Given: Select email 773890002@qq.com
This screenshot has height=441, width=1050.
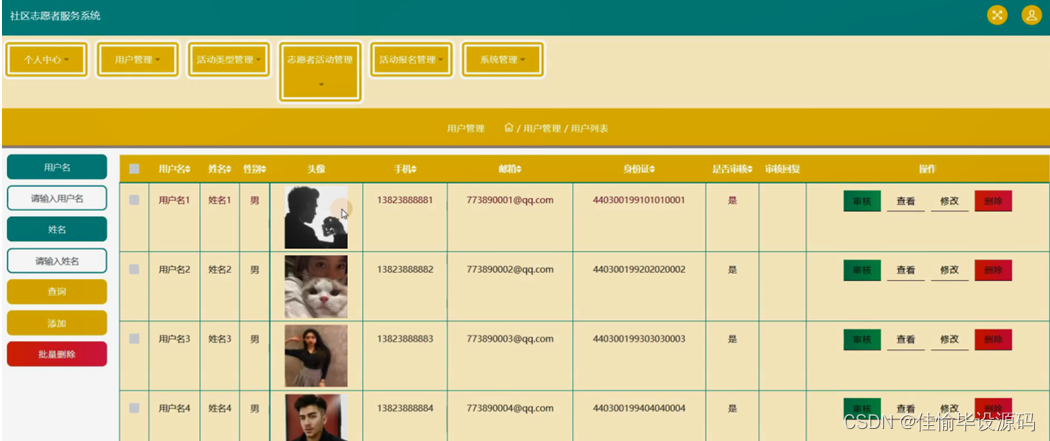Looking at the screenshot, I should pyautogui.click(x=510, y=270).
